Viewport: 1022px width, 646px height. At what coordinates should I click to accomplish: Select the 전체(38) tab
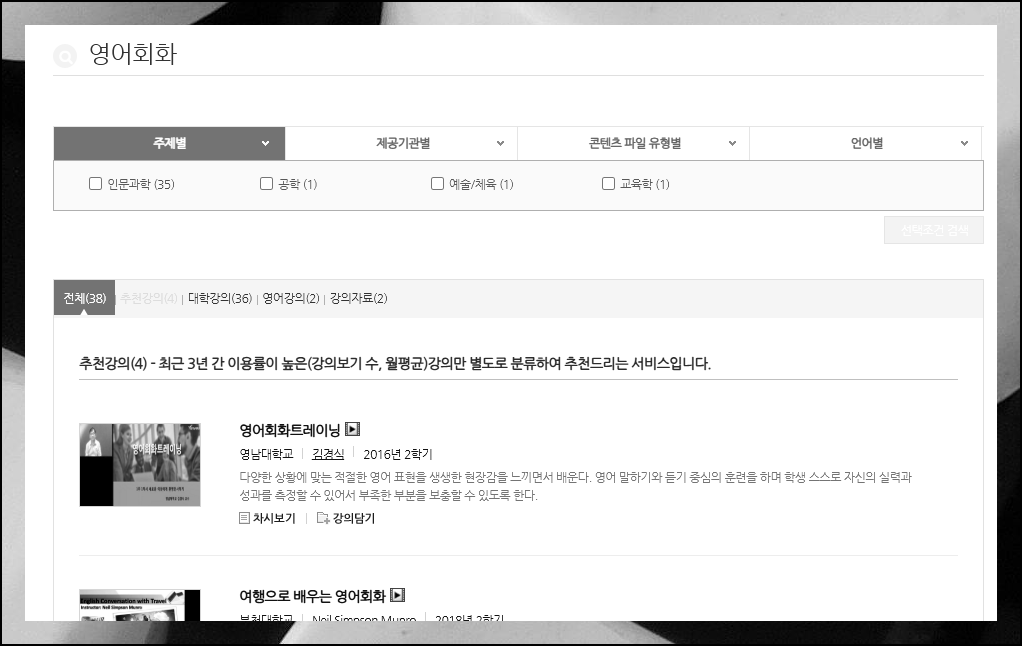pos(85,298)
